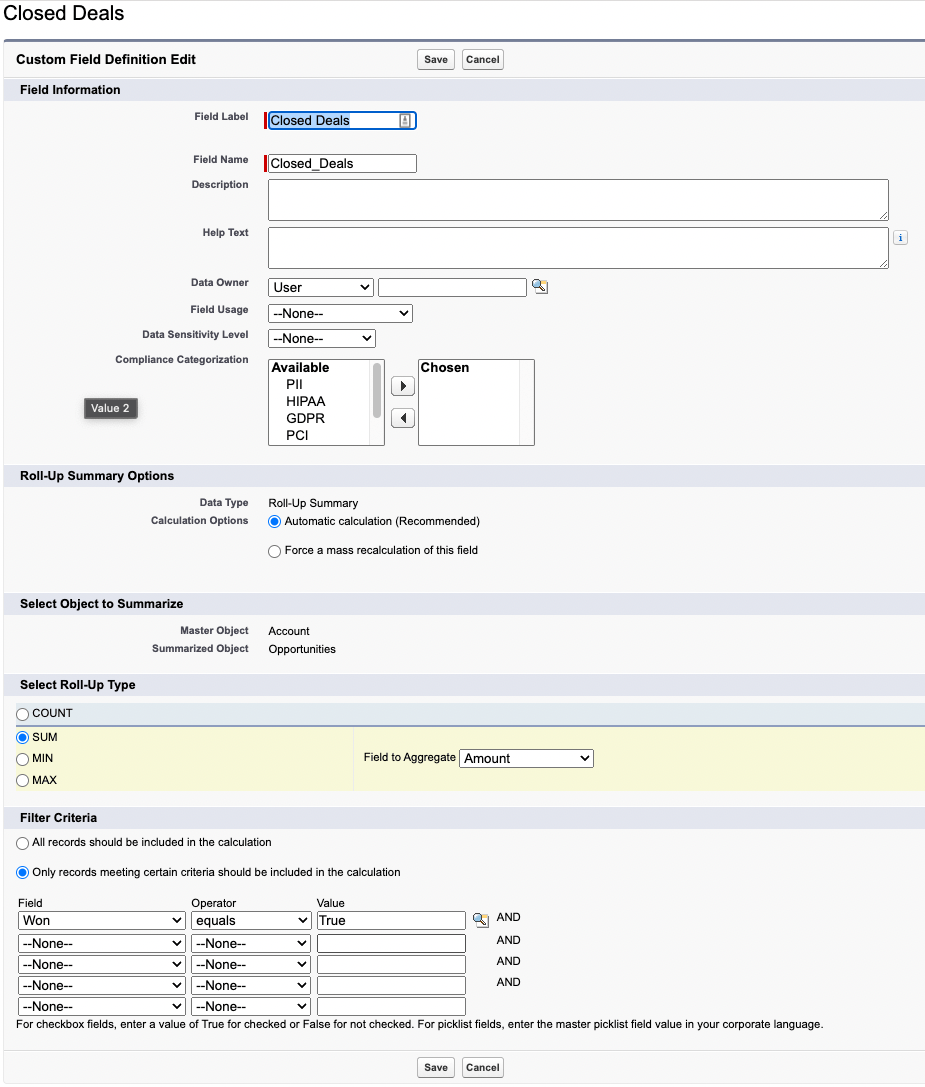
Task: Select MIN as the roll-up type
Action: tap(21, 758)
